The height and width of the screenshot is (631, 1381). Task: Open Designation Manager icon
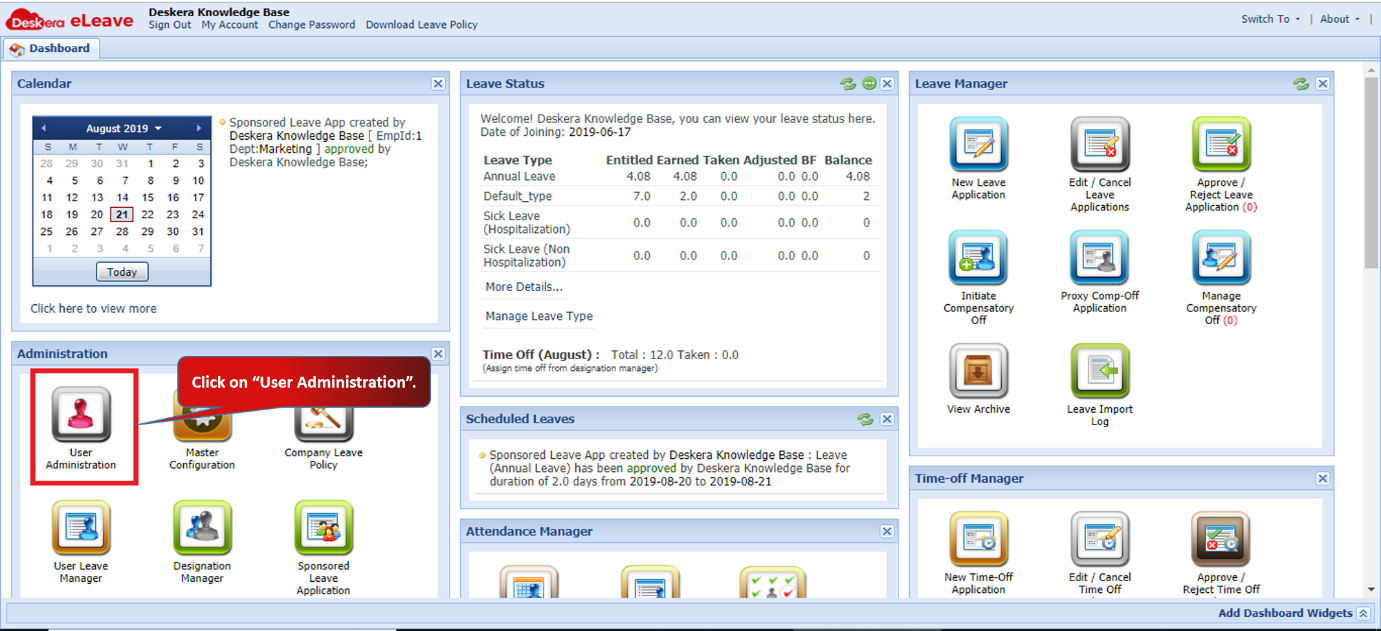(203, 528)
